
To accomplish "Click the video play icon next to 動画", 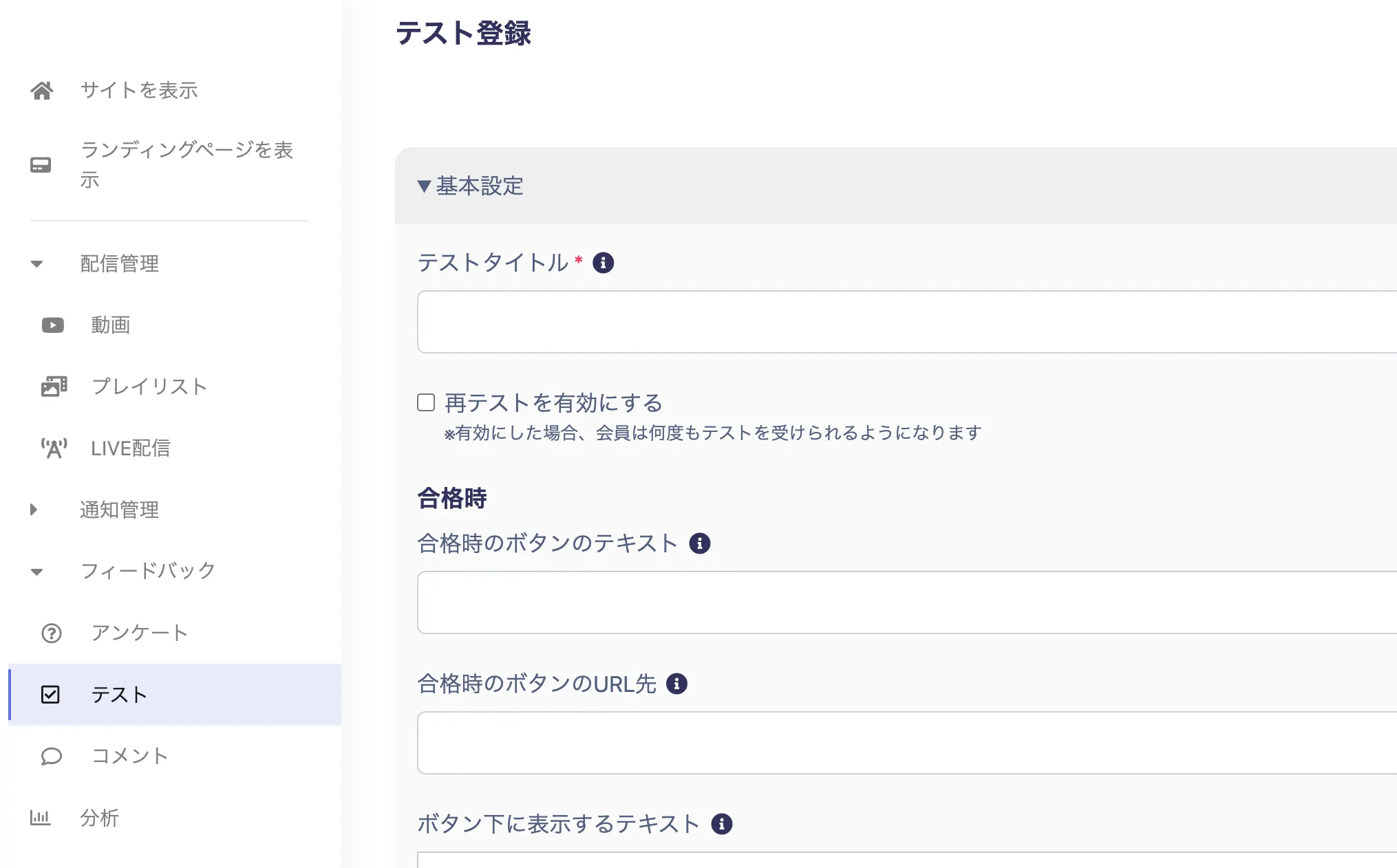I will click(x=53, y=325).
